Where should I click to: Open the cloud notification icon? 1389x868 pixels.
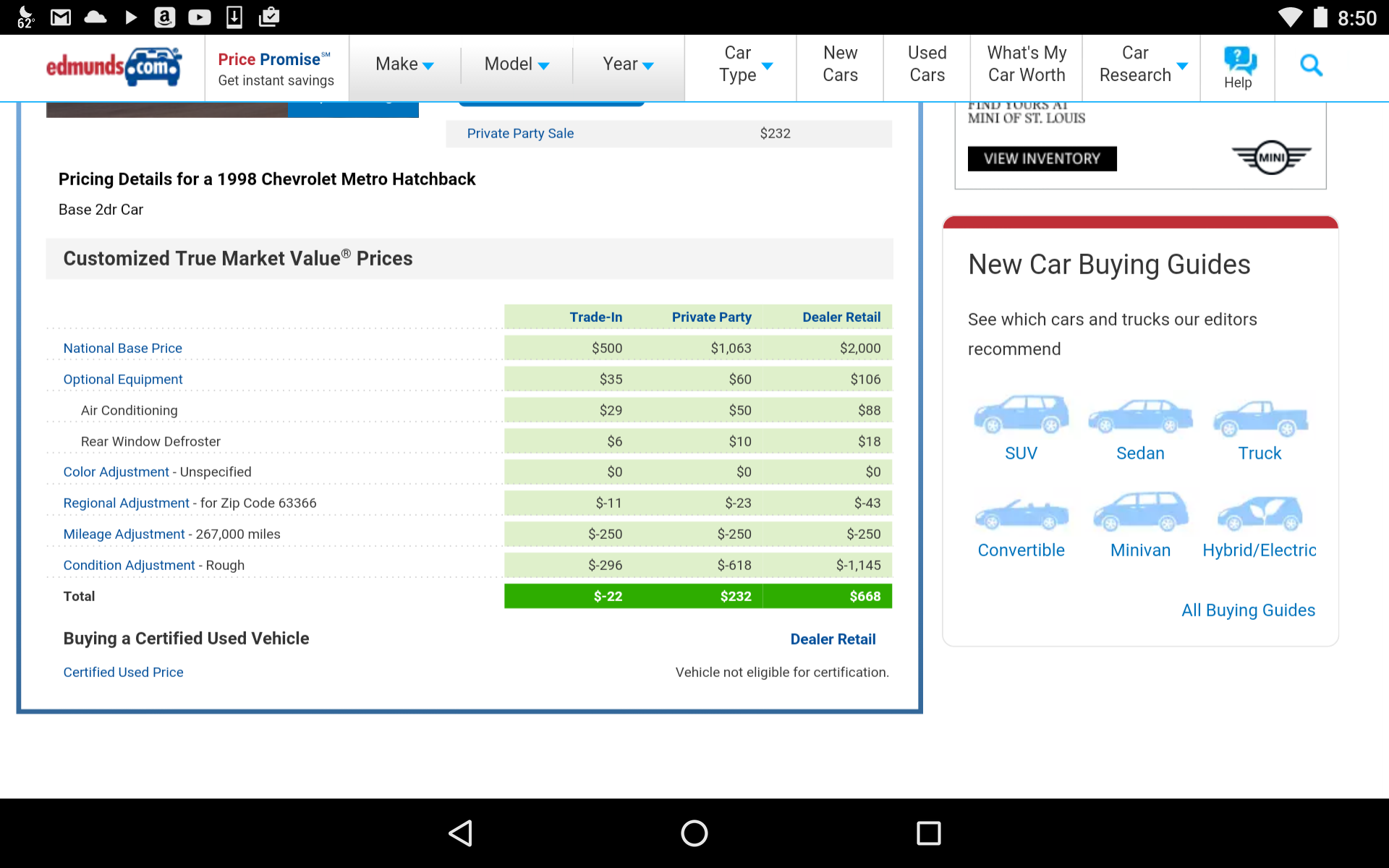tap(95, 17)
